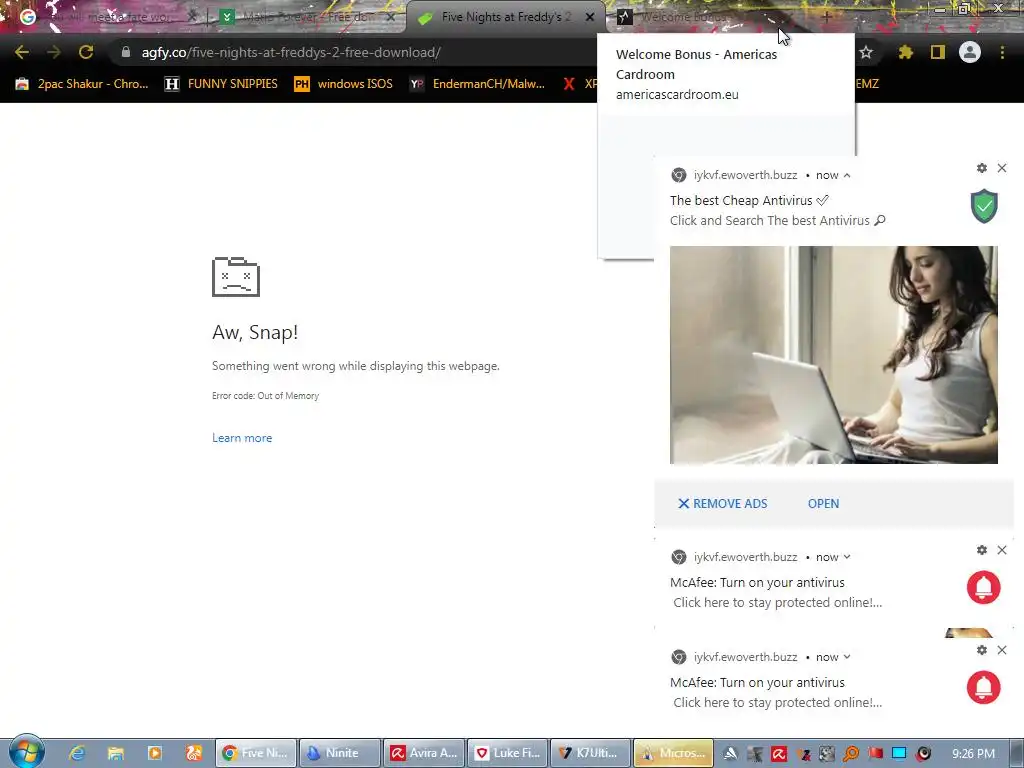The image size is (1024, 768).
Task: Open the Chrome profile avatar menu
Action: (x=970, y=52)
